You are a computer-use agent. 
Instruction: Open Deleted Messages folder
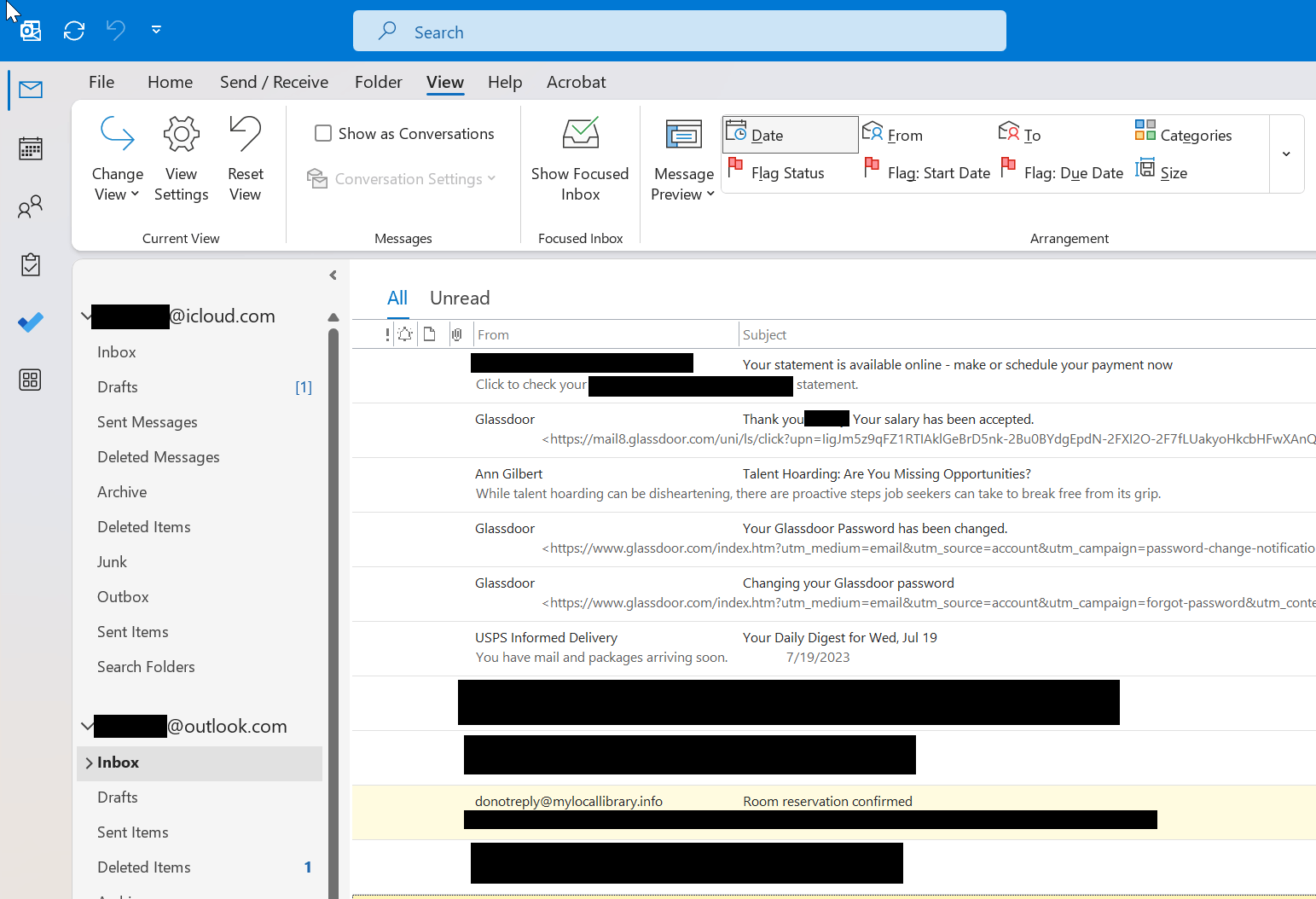point(201,457)
